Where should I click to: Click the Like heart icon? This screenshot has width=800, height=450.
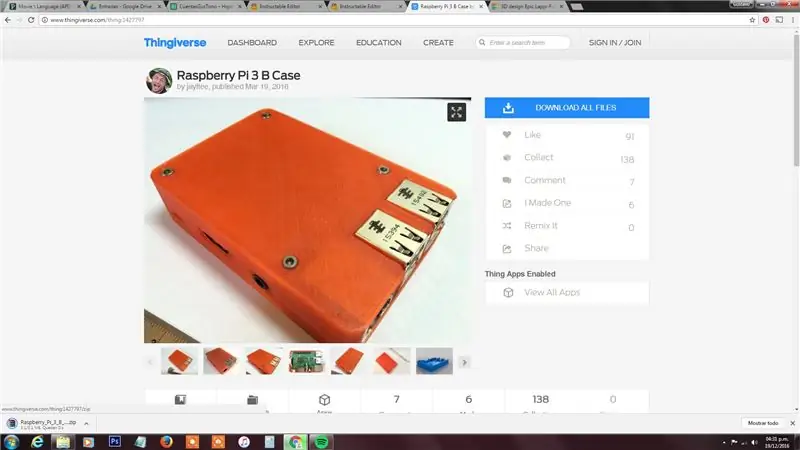(x=507, y=135)
